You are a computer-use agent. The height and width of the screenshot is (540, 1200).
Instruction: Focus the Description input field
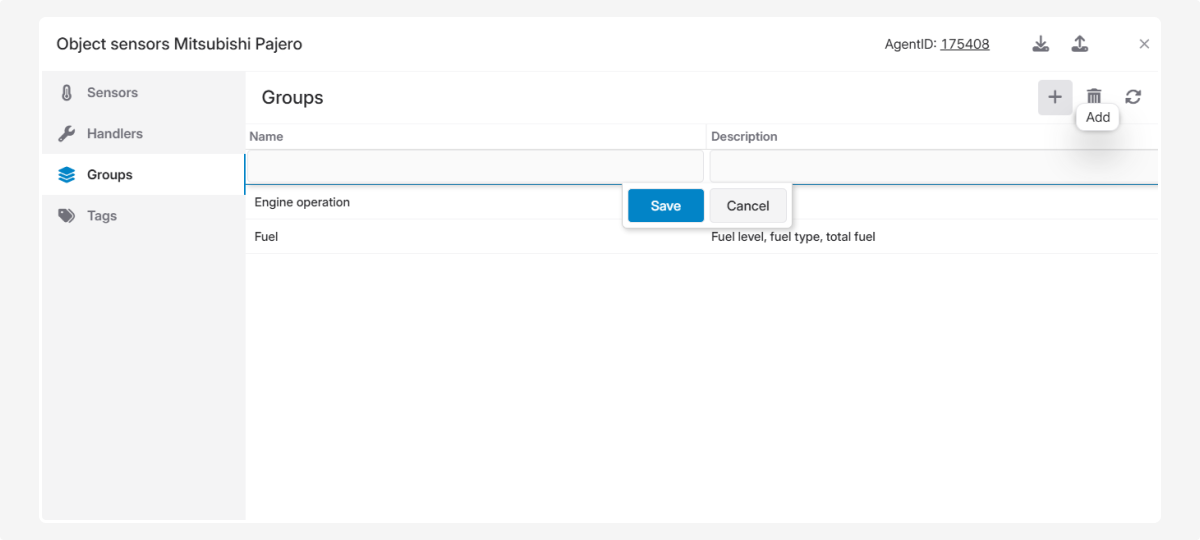[932, 166]
